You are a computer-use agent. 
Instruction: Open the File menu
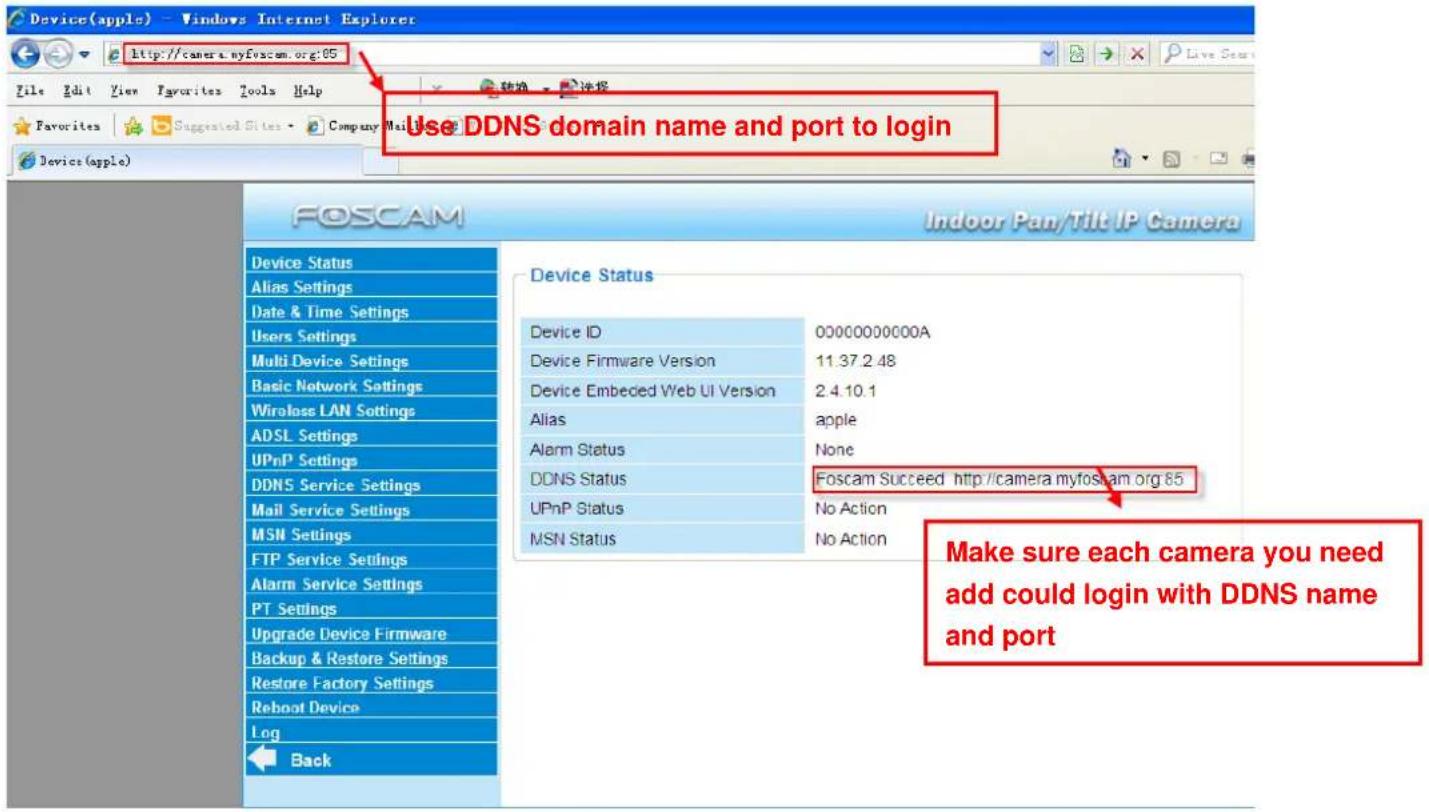28,90
